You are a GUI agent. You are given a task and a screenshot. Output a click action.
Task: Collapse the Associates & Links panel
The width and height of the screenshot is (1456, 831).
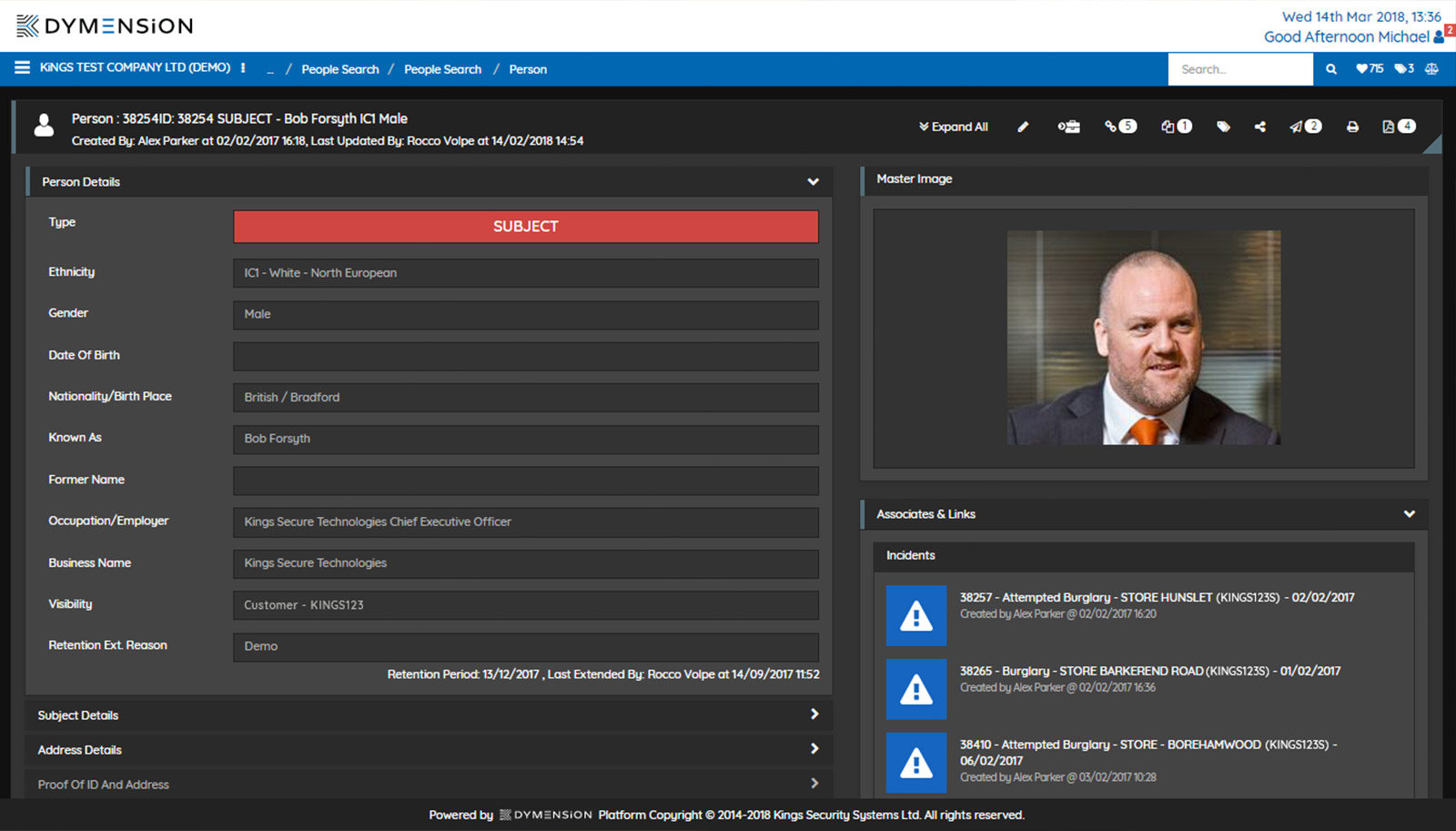point(1409,514)
